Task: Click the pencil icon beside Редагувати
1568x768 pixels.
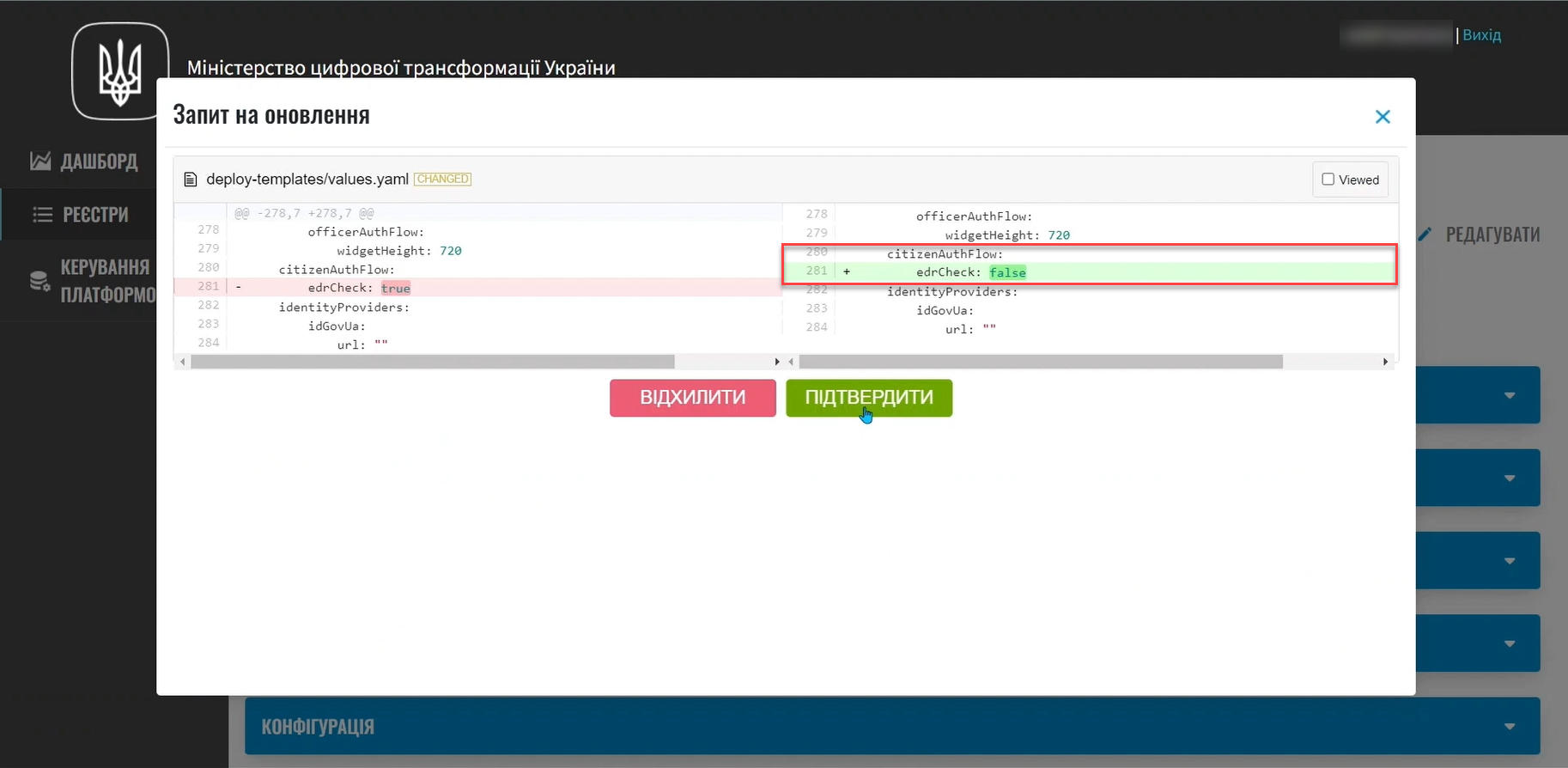Action: point(1425,234)
